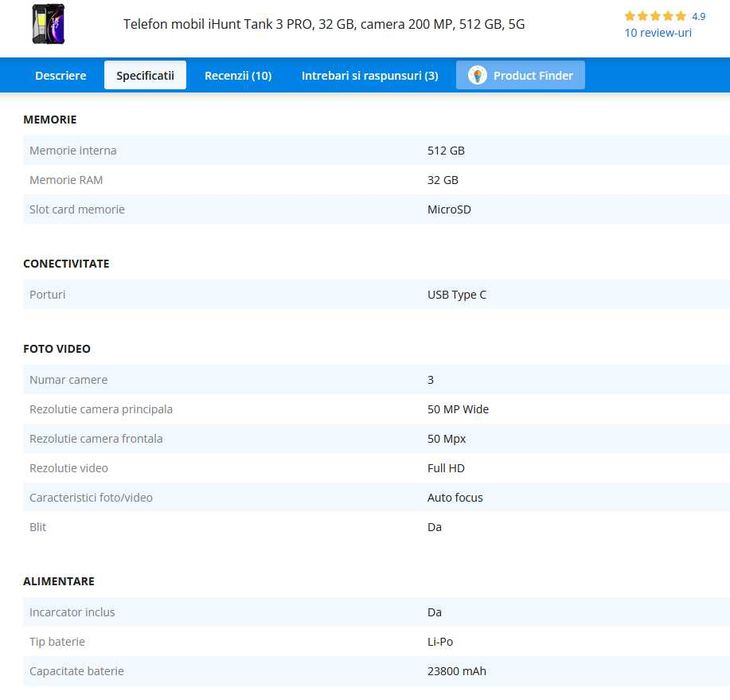Click the Caracteristici foto/video label
This screenshot has width=730, height=700.
coord(91,498)
